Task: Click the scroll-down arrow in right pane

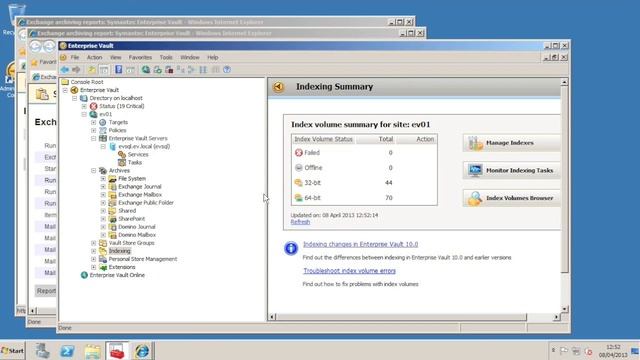Action: (x=564, y=309)
